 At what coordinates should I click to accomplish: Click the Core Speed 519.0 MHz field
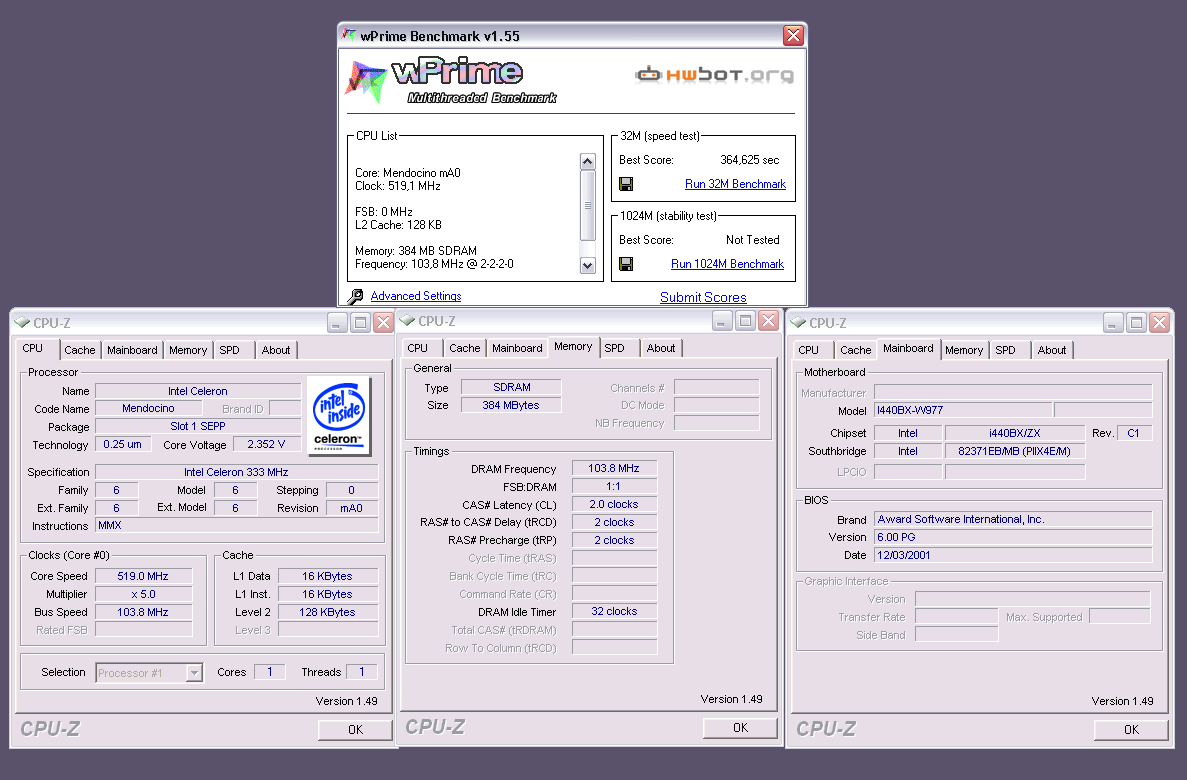click(x=143, y=576)
